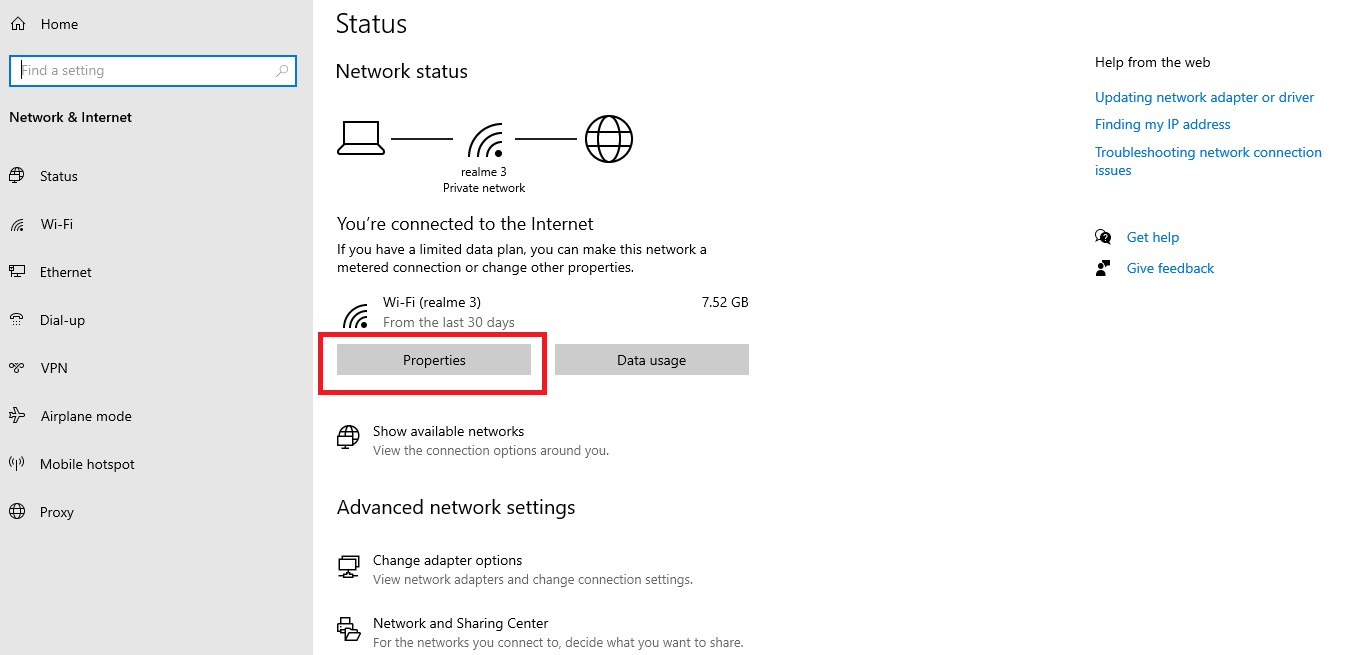Open Airplane mode settings
Viewport: 1360px width, 655px height.
coord(85,416)
